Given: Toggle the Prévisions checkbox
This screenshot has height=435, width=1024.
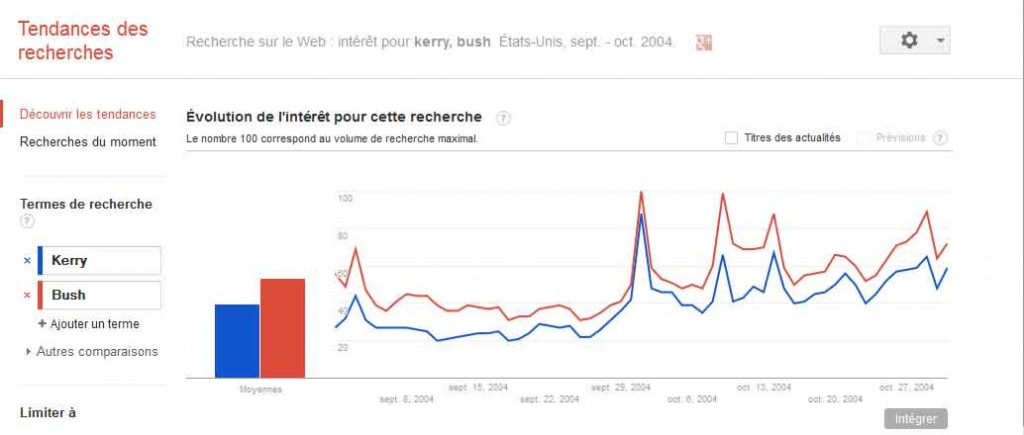Looking at the screenshot, I should tap(863, 138).
